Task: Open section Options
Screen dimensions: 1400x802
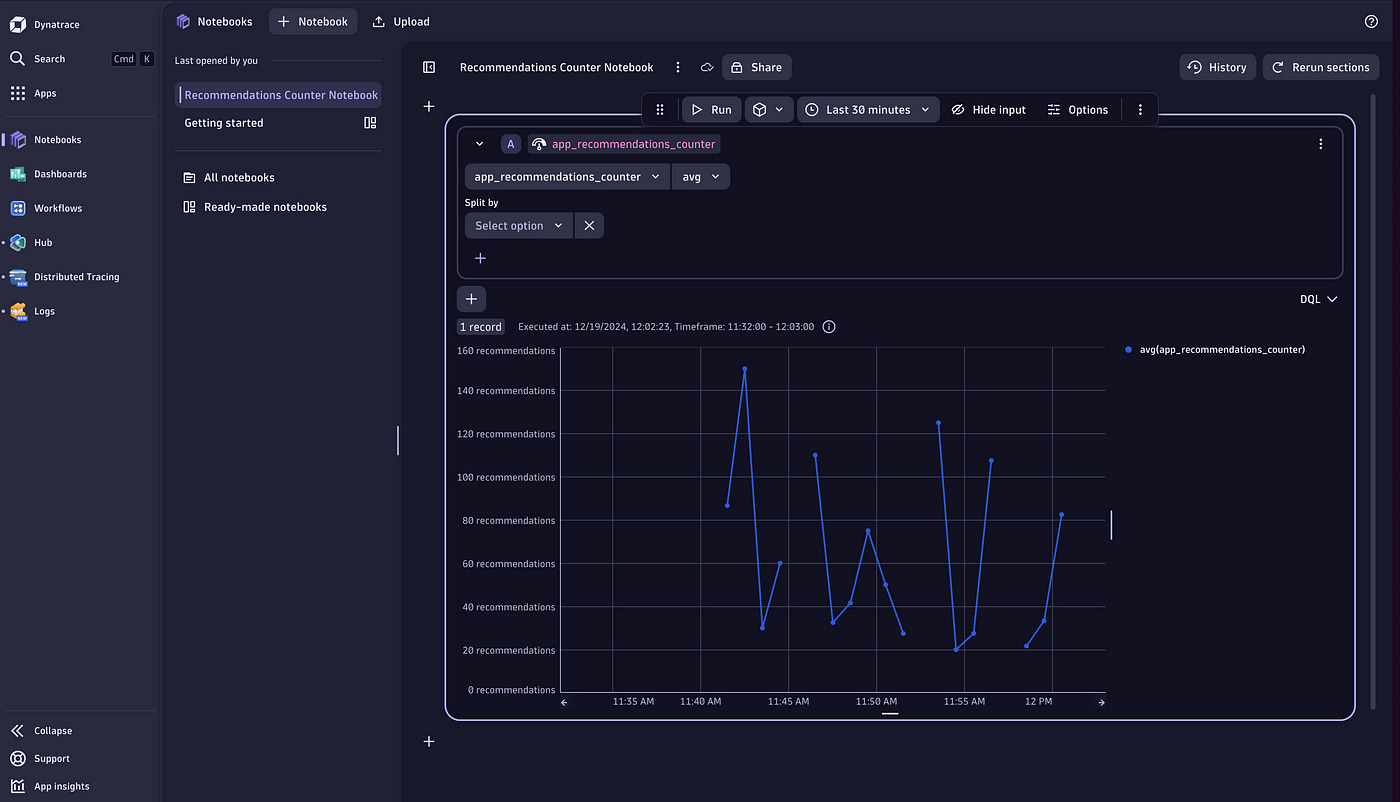Action: pos(1078,110)
